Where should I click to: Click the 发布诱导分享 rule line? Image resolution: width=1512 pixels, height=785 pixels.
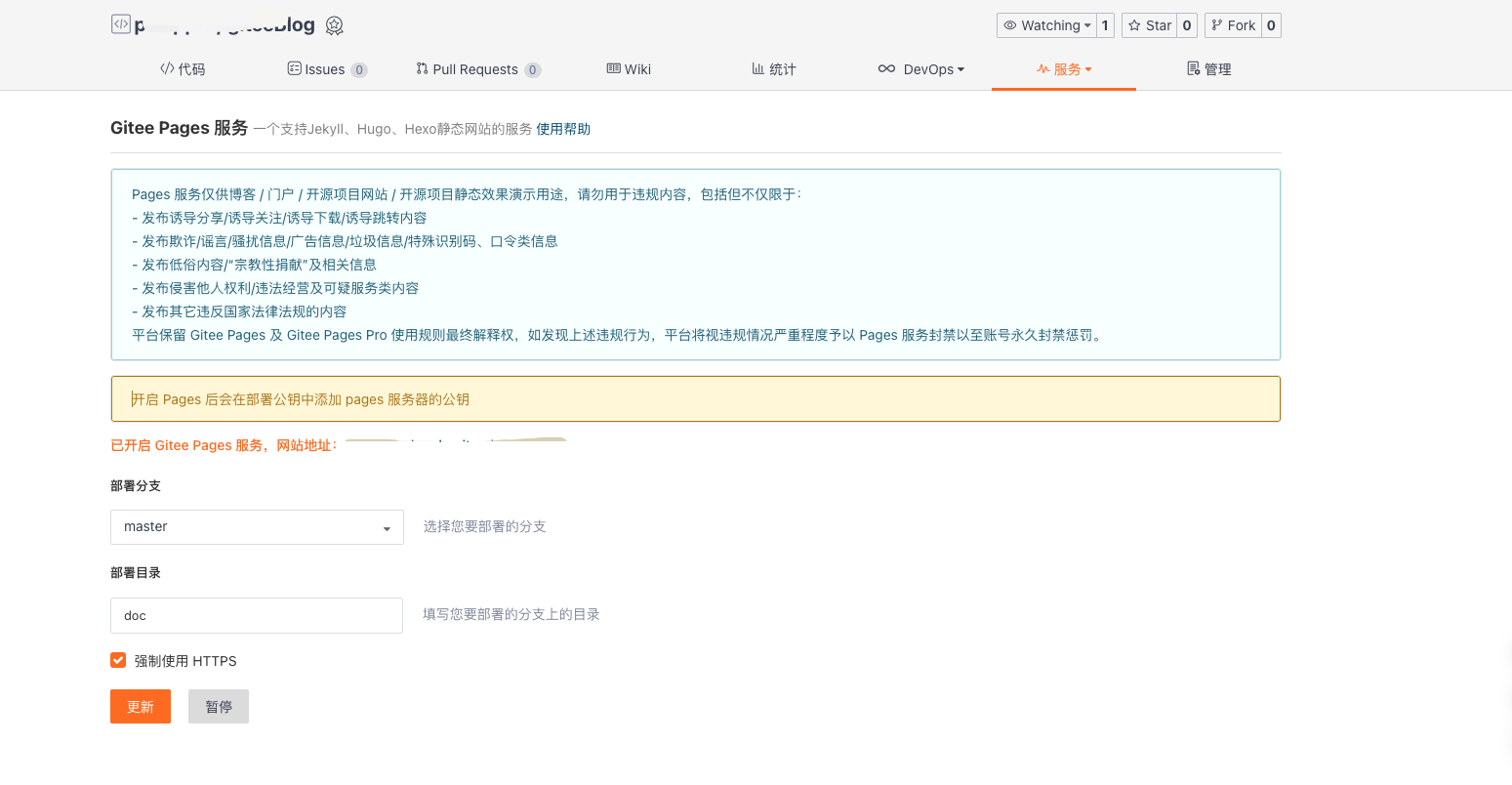(x=279, y=218)
